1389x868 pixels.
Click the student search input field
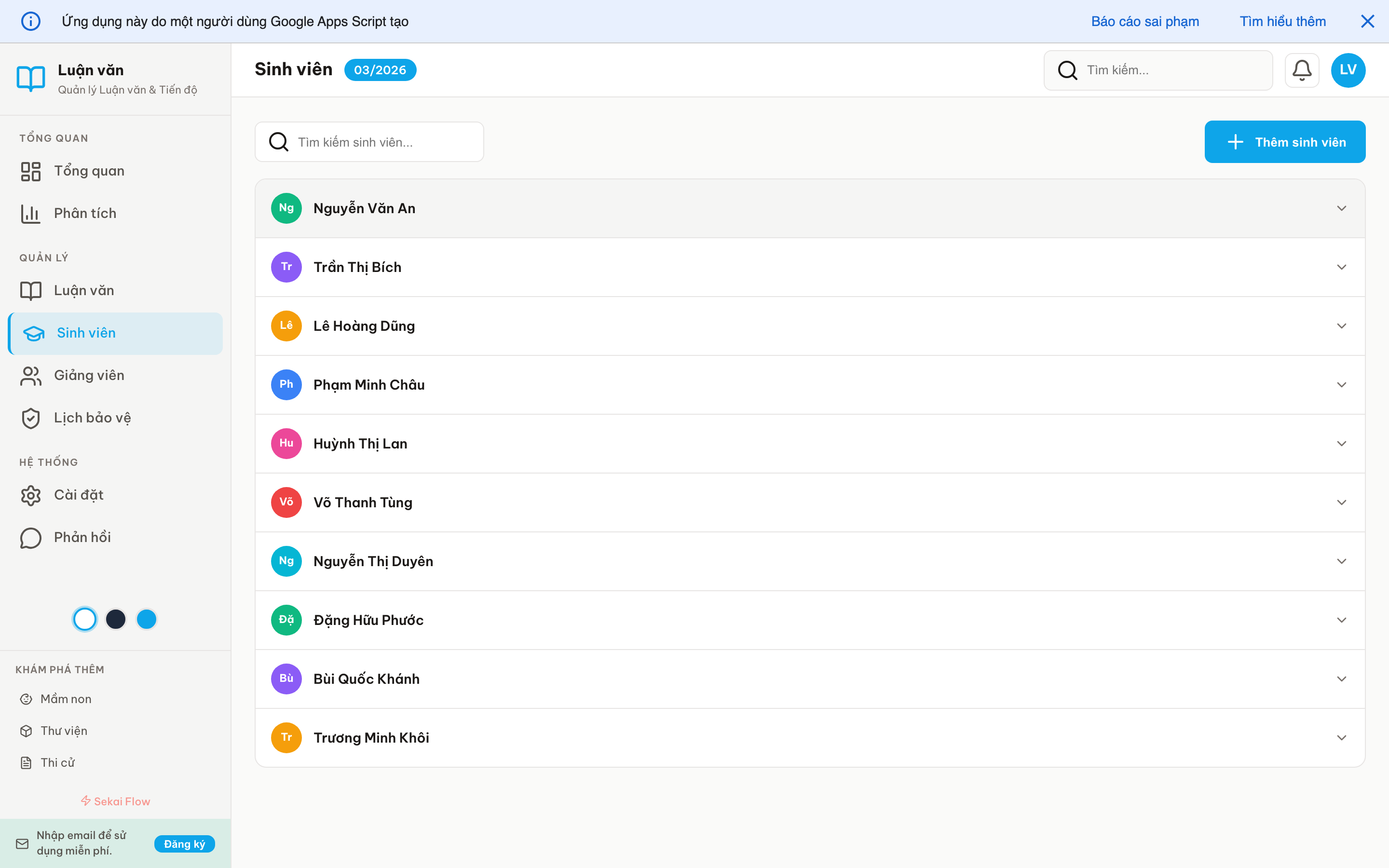(x=369, y=142)
